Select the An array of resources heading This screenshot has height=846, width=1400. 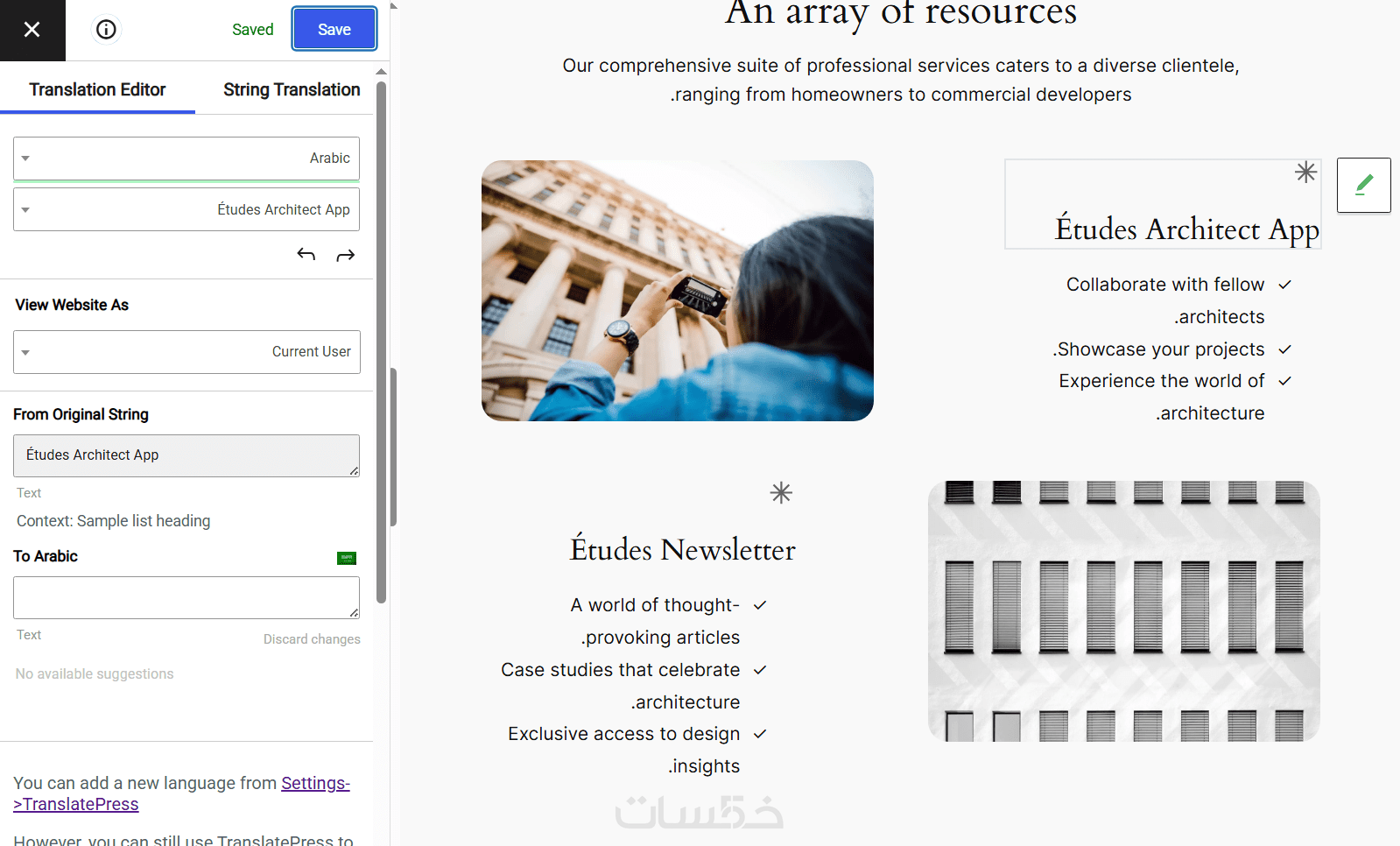pos(901,13)
